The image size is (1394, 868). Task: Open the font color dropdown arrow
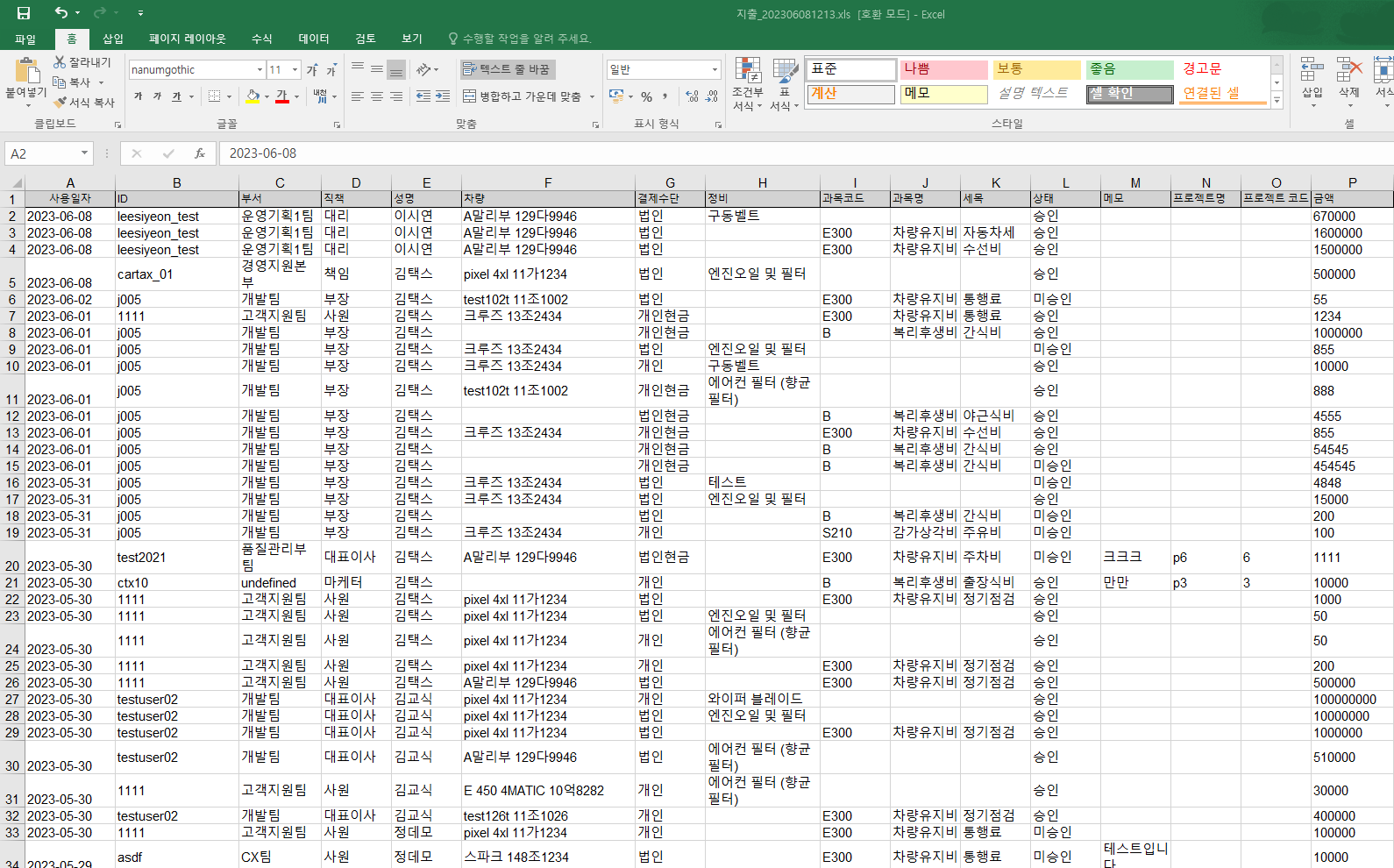tap(296, 96)
